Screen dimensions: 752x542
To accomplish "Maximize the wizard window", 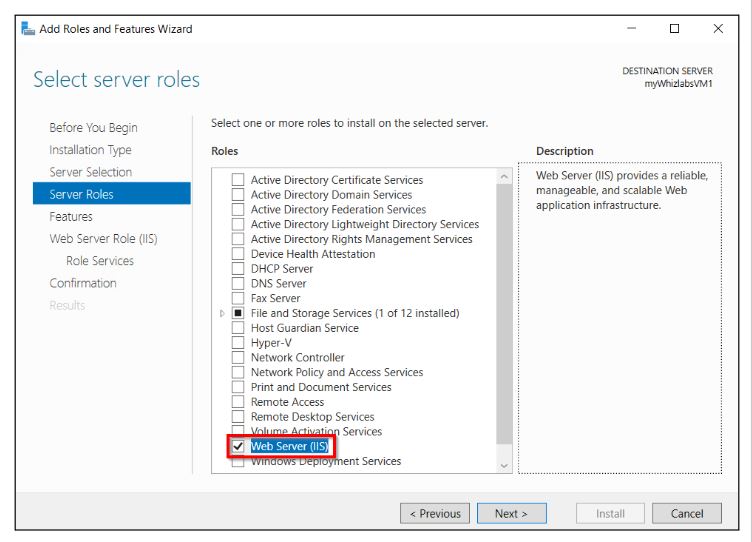I will click(674, 28).
